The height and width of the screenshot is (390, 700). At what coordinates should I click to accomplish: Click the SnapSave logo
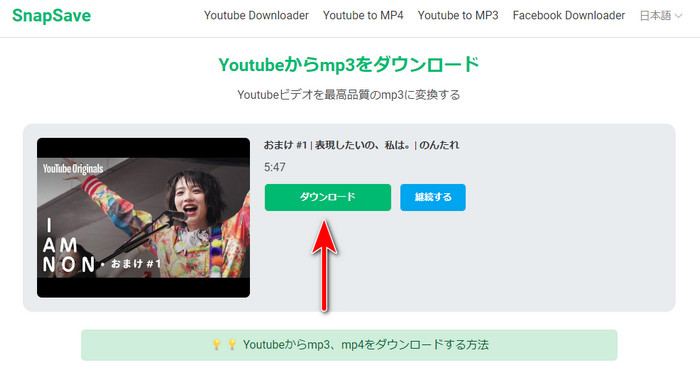pyautogui.click(x=51, y=16)
